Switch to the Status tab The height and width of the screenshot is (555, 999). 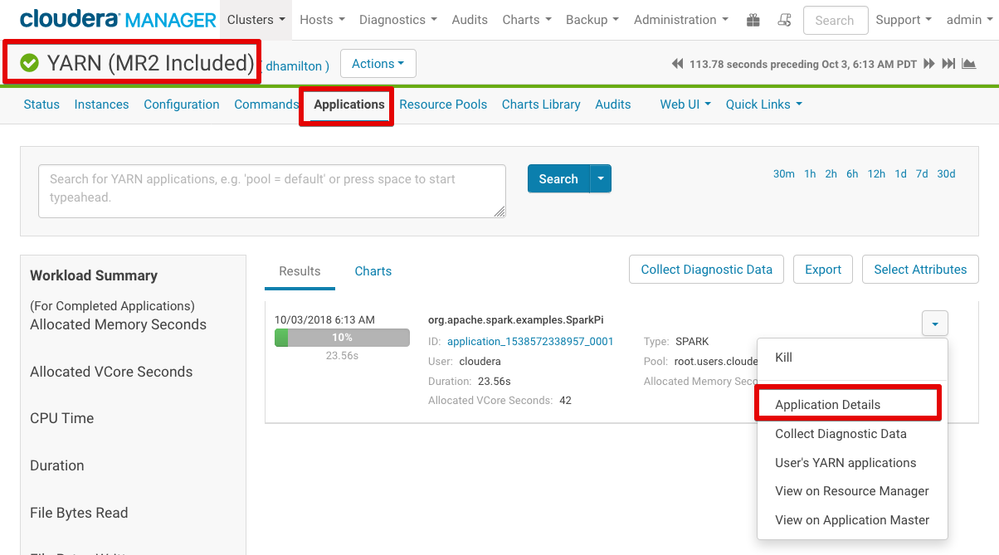click(x=41, y=105)
